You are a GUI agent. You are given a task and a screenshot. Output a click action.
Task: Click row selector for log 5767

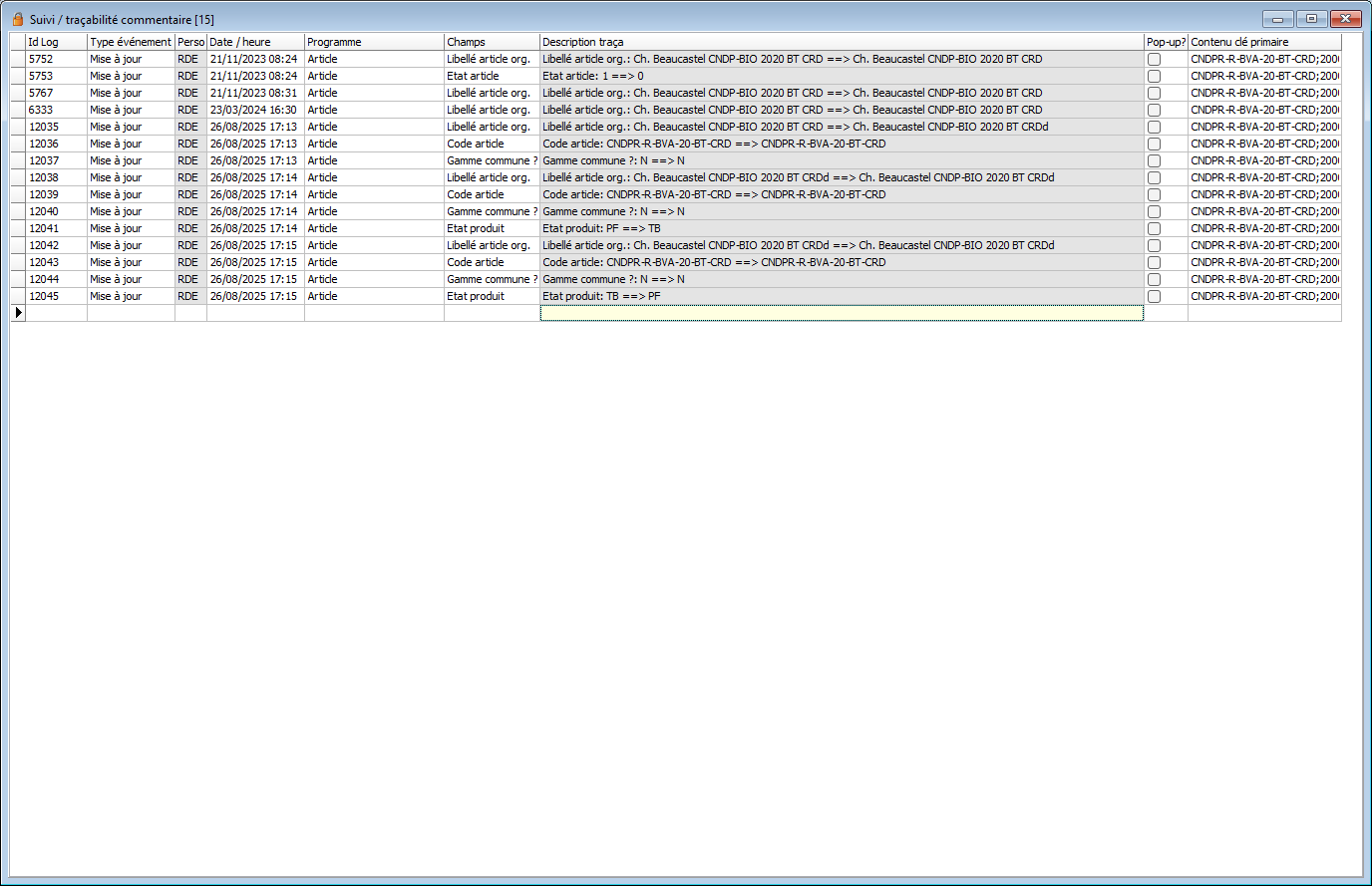[18, 93]
